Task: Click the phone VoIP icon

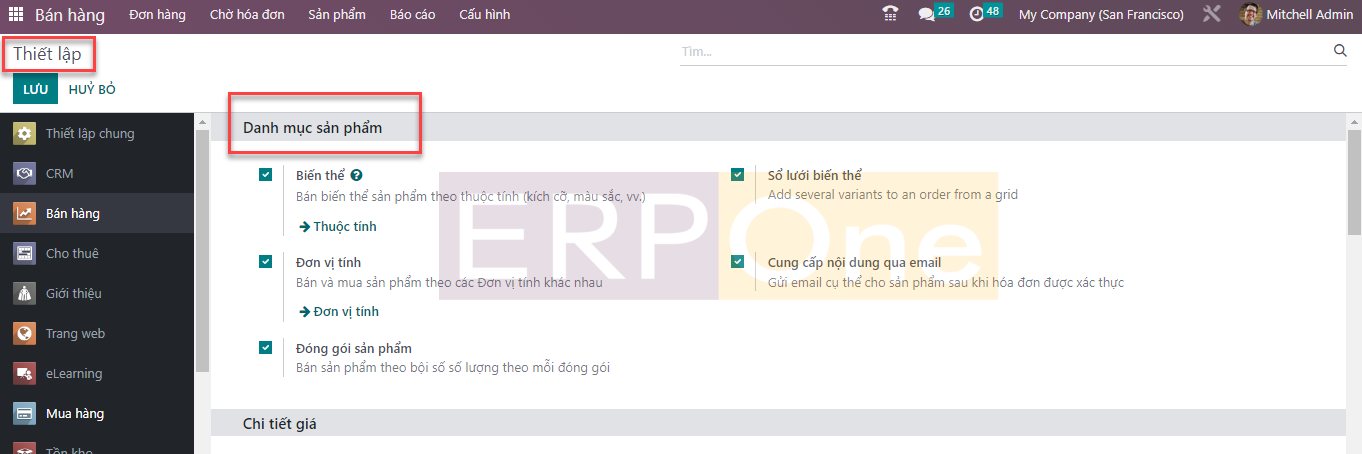Action: [890, 15]
